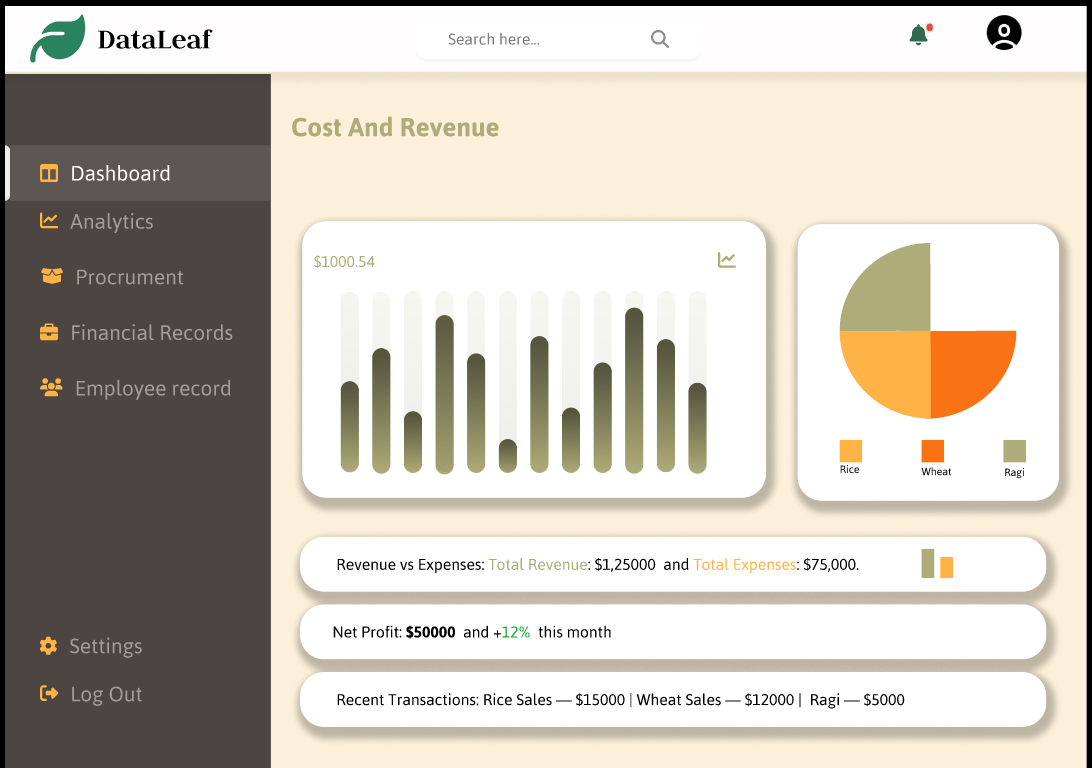Open the notification bell icon

(920, 34)
